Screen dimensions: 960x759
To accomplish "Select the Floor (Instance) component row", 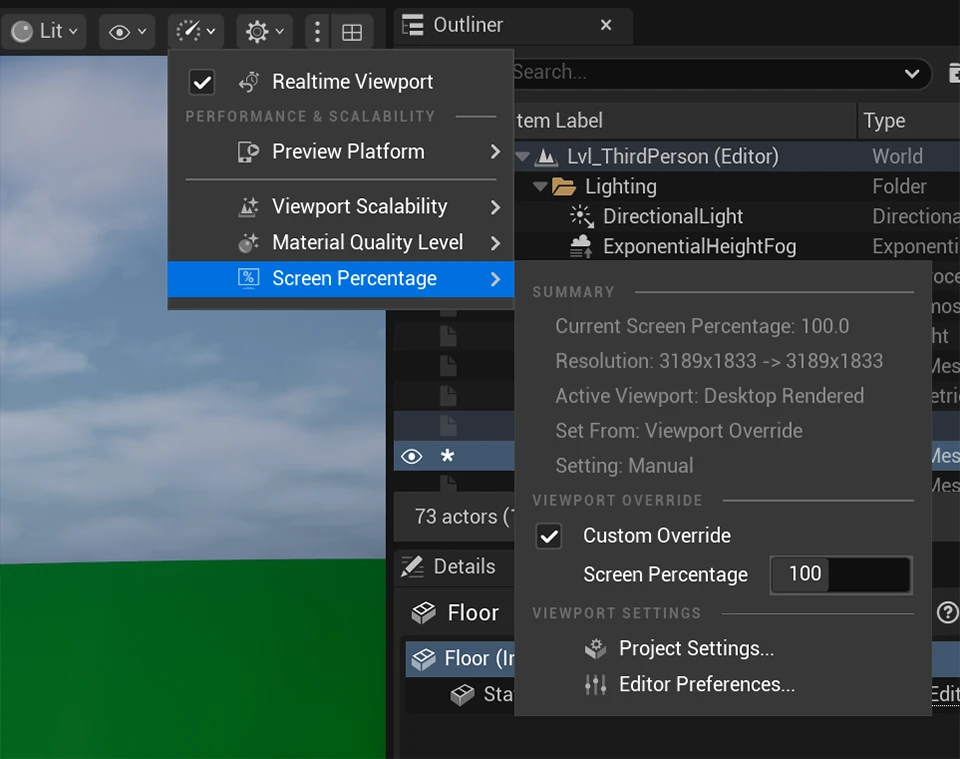I will click(460, 659).
